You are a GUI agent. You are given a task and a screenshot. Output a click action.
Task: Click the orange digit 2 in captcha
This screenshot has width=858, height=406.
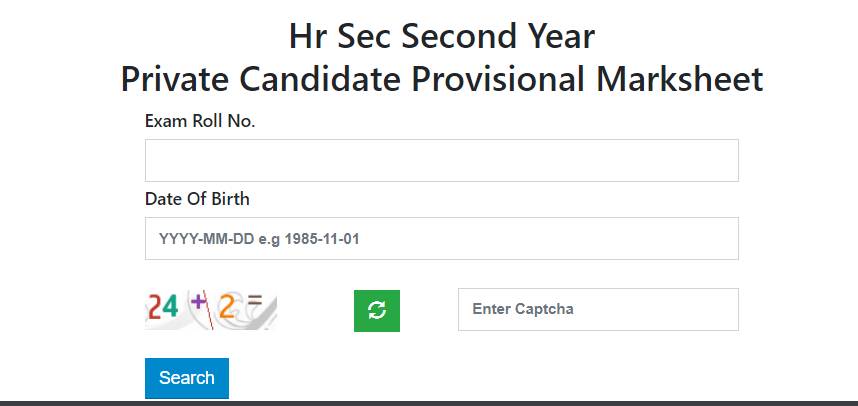point(227,308)
